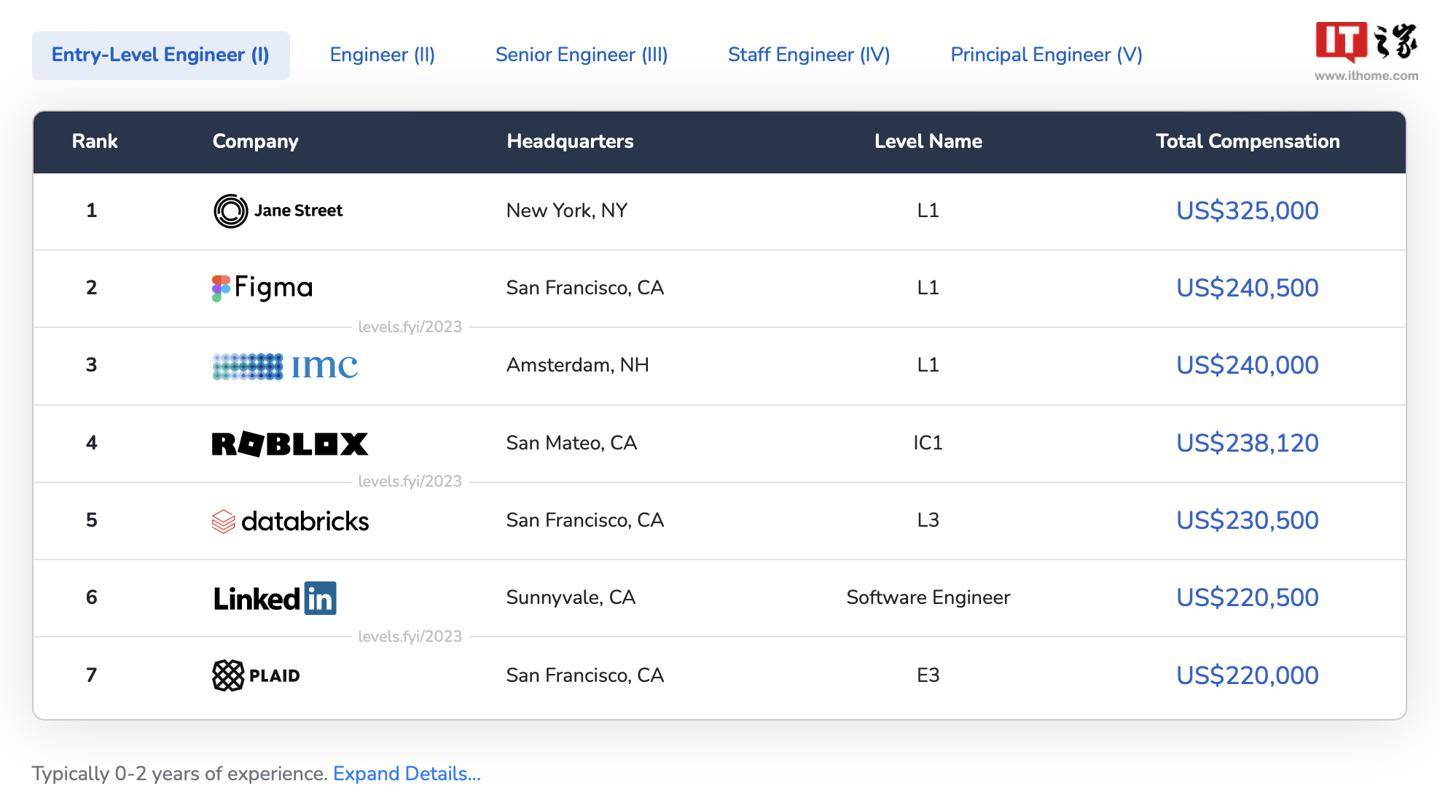The image size is (1440, 797).
Task: Click Jane Street's L1 level cell
Action: [x=928, y=211]
